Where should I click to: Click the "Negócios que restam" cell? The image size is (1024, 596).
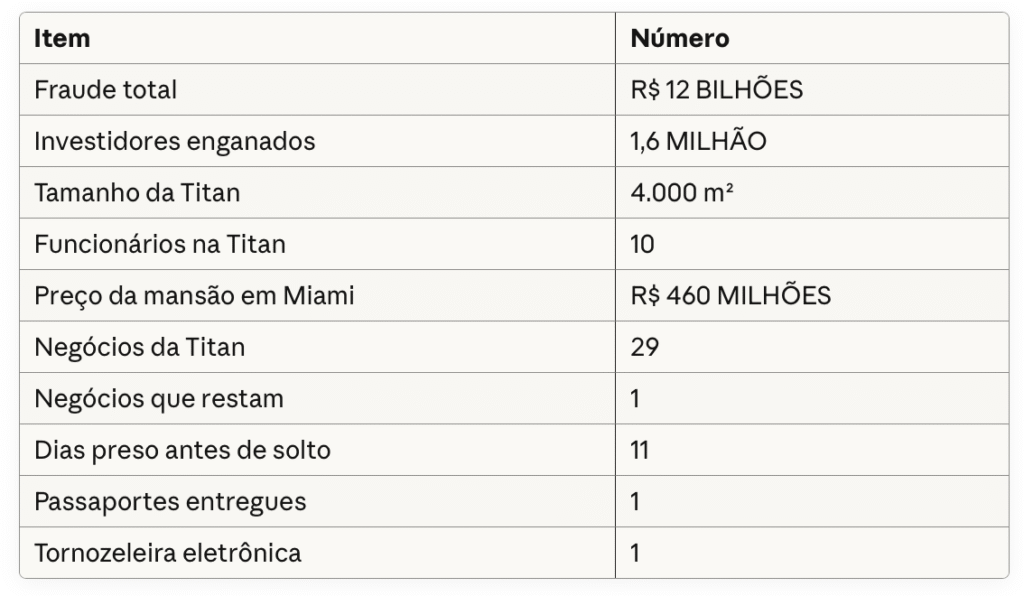click(158, 399)
